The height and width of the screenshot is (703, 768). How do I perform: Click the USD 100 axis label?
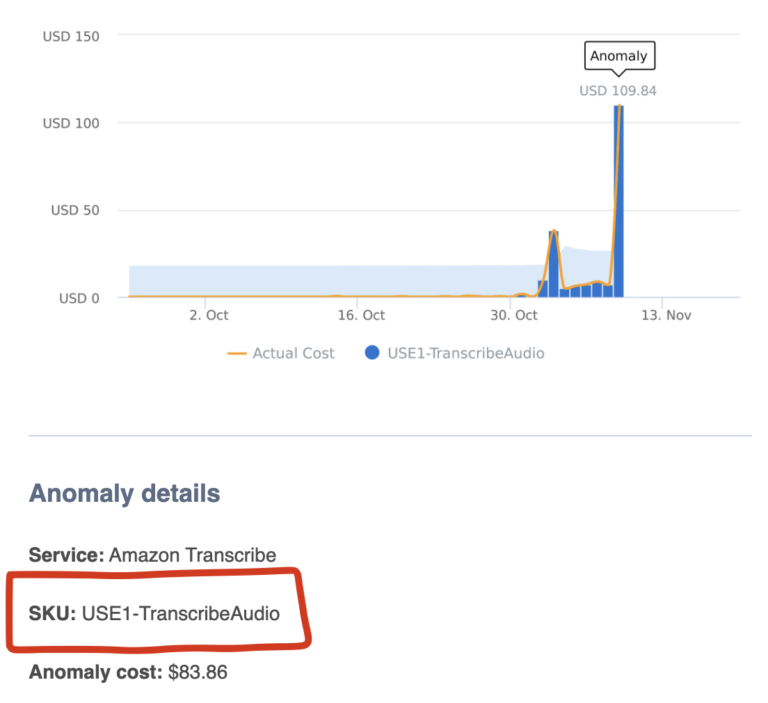tap(71, 123)
